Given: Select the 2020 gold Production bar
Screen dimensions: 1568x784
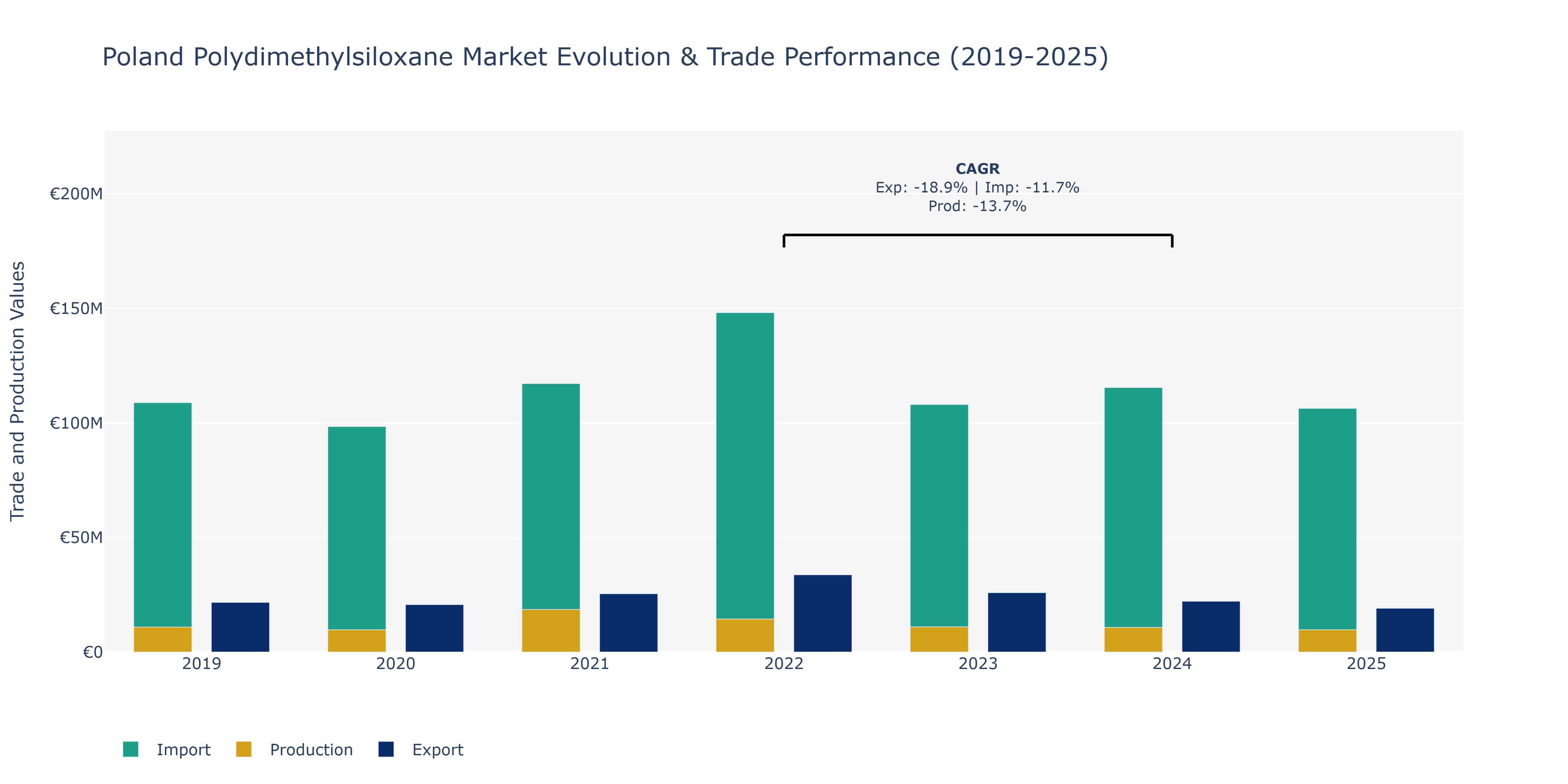Looking at the screenshot, I should [x=357, y=641].
